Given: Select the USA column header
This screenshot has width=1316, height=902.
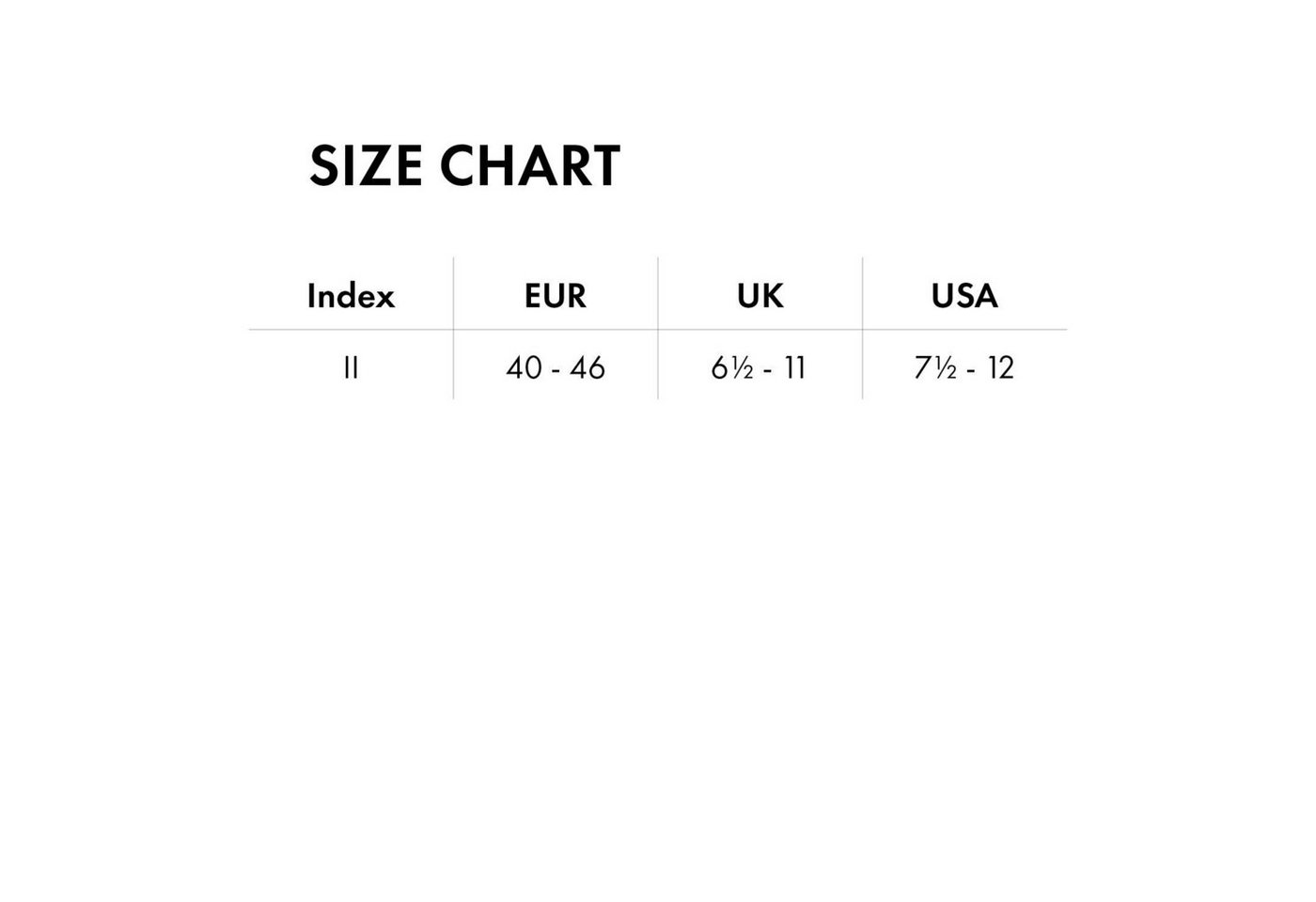Looking at the screenshot, I should pyautogui.click(x=964, y=296).
